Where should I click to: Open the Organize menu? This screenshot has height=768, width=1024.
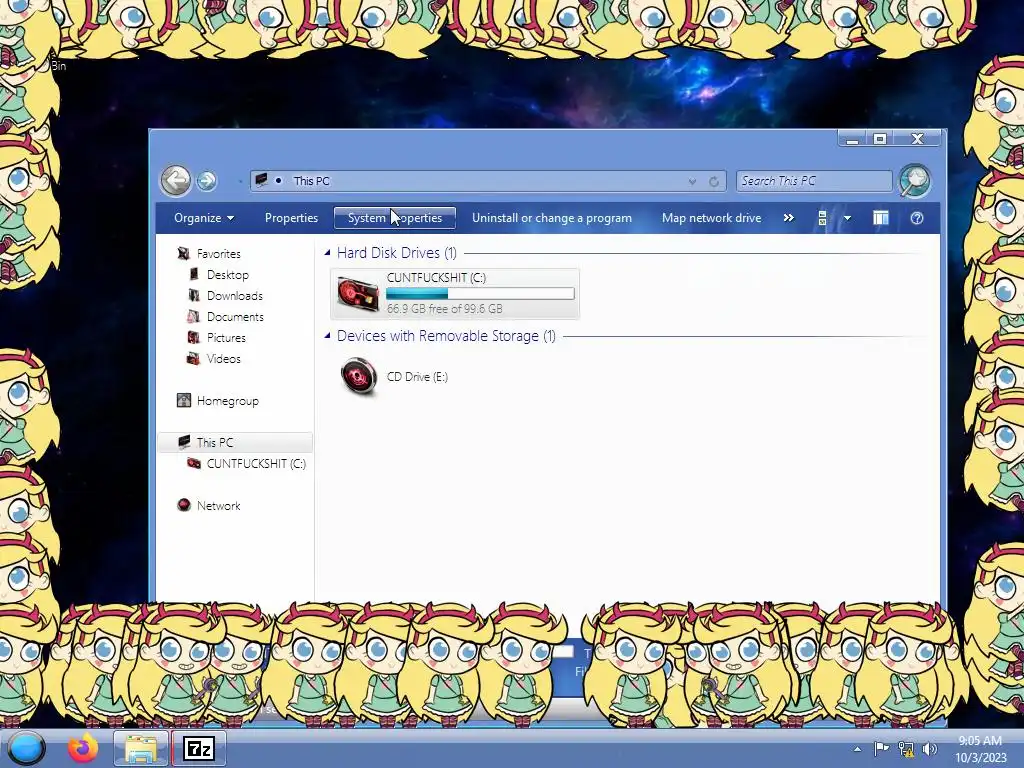[x=204, y=218]
